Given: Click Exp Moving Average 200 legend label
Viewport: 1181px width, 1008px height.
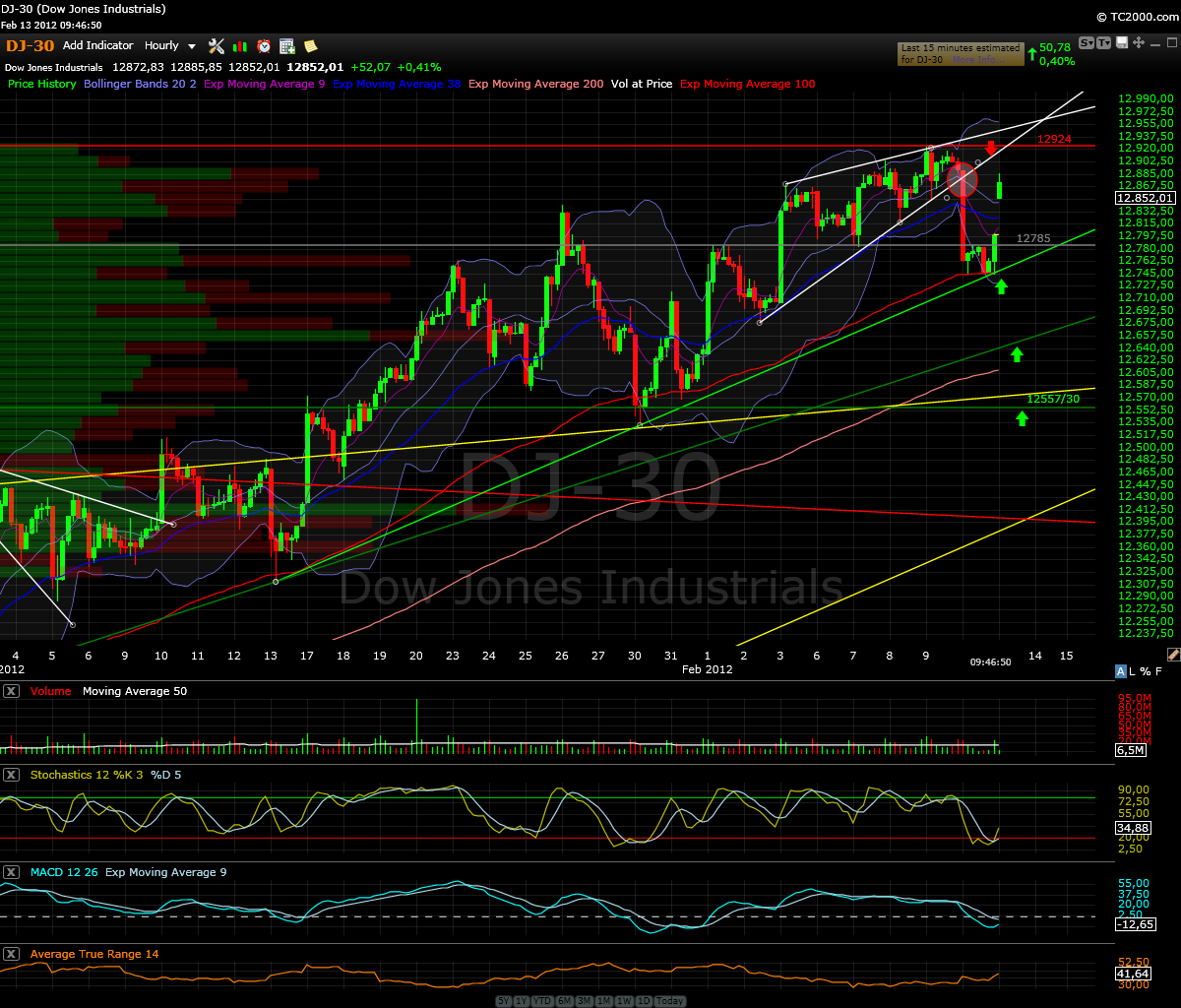Looking at the screenshot, I should pos(536,84).
